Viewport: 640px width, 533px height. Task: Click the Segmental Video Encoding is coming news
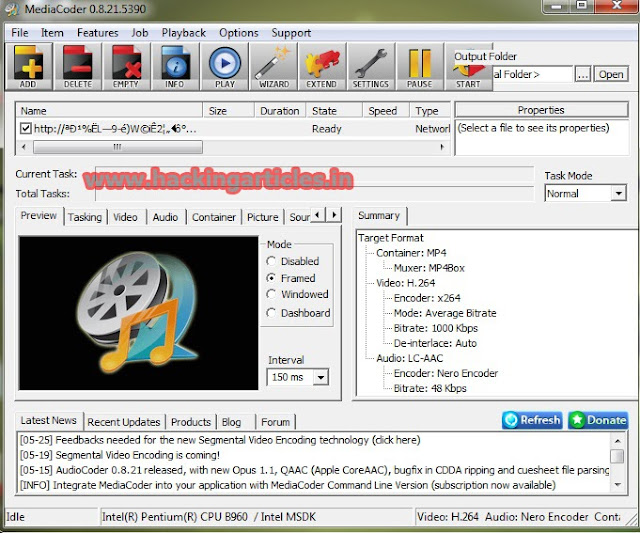120,455
